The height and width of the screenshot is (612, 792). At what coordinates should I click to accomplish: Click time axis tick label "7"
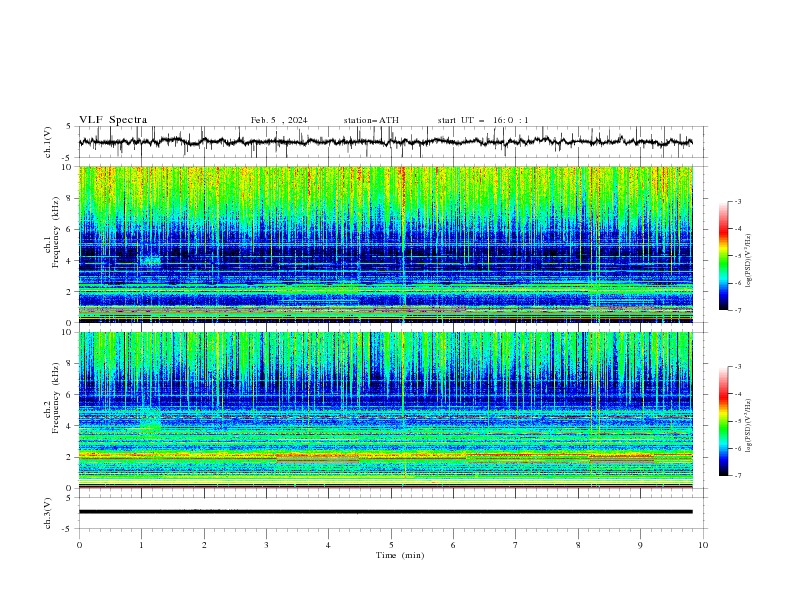516,545
